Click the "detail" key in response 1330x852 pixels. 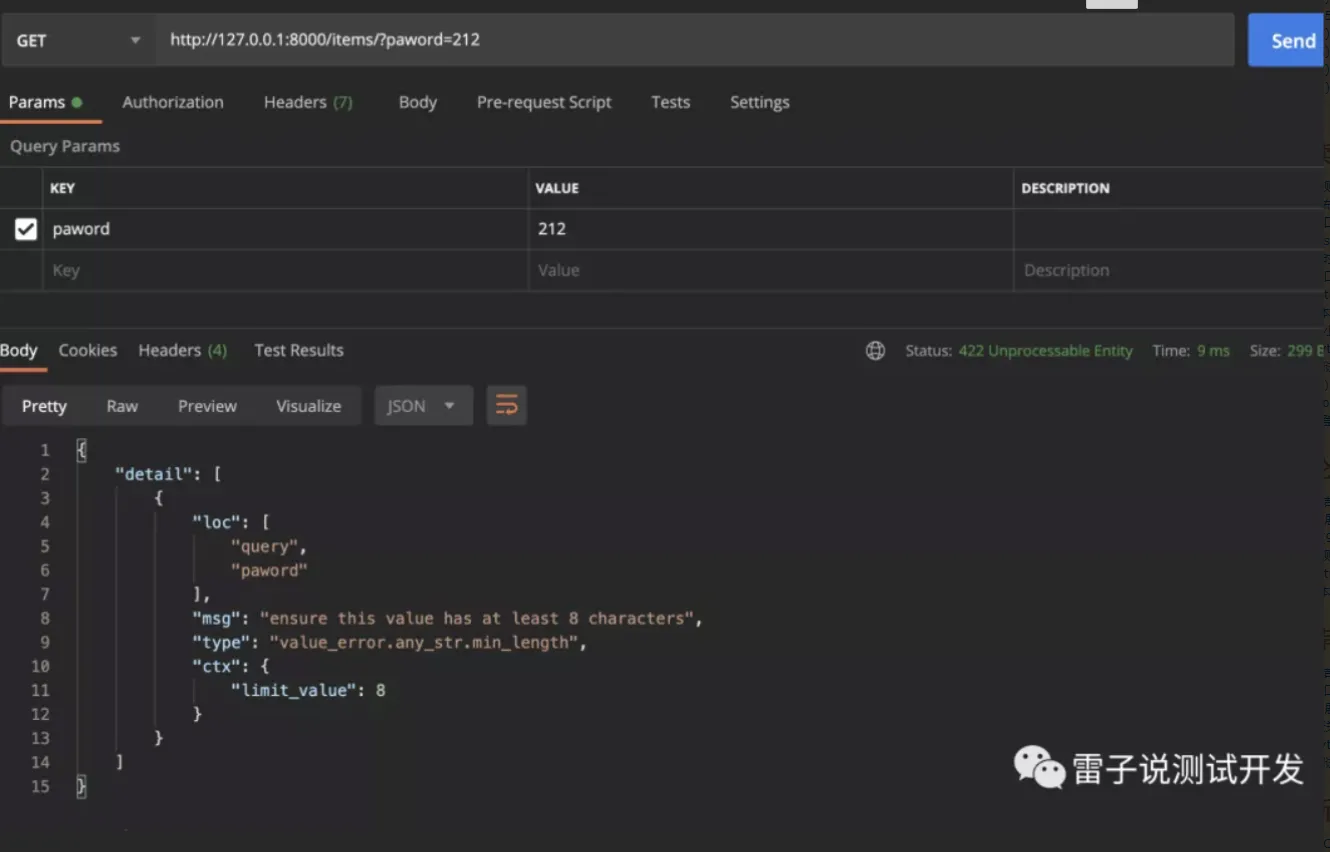(x=154, y=474)
